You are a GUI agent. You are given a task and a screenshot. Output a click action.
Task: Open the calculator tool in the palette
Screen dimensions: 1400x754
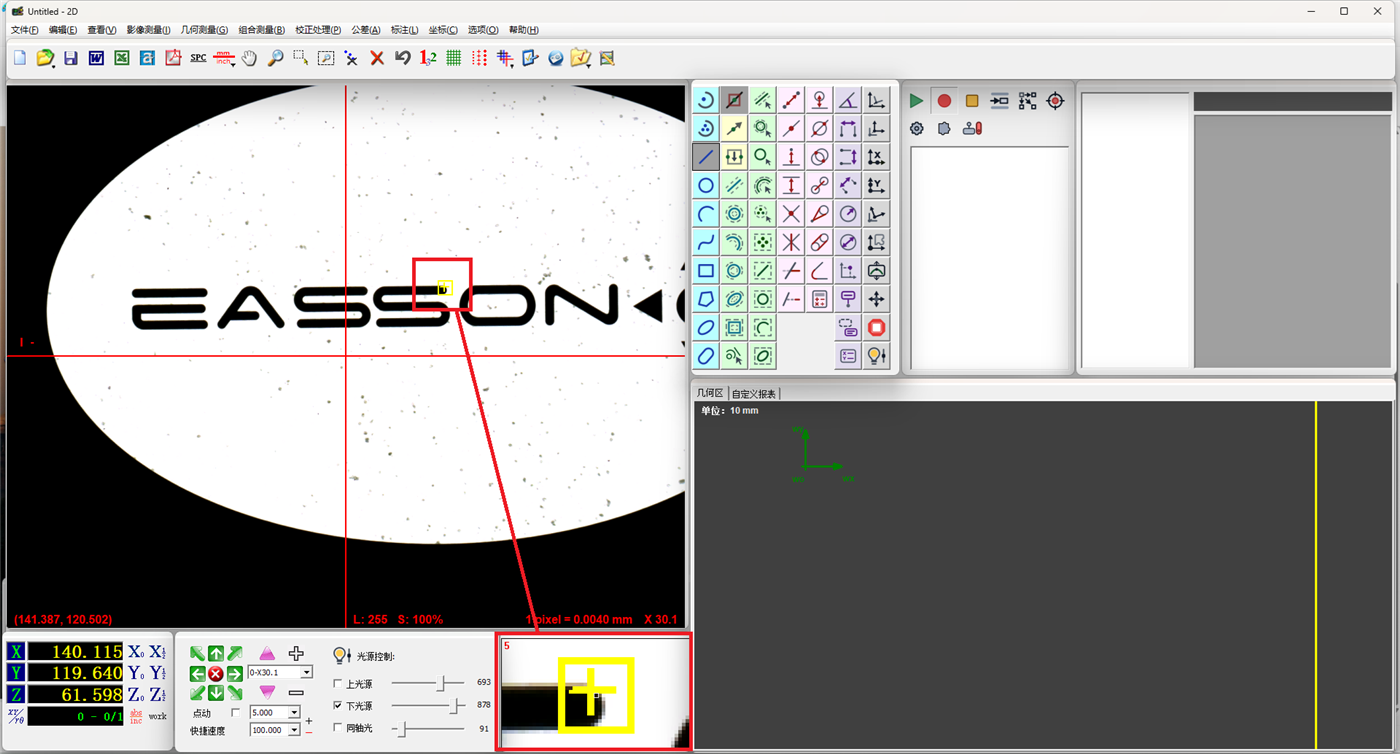pyautogui.click(x=820, y=299)
